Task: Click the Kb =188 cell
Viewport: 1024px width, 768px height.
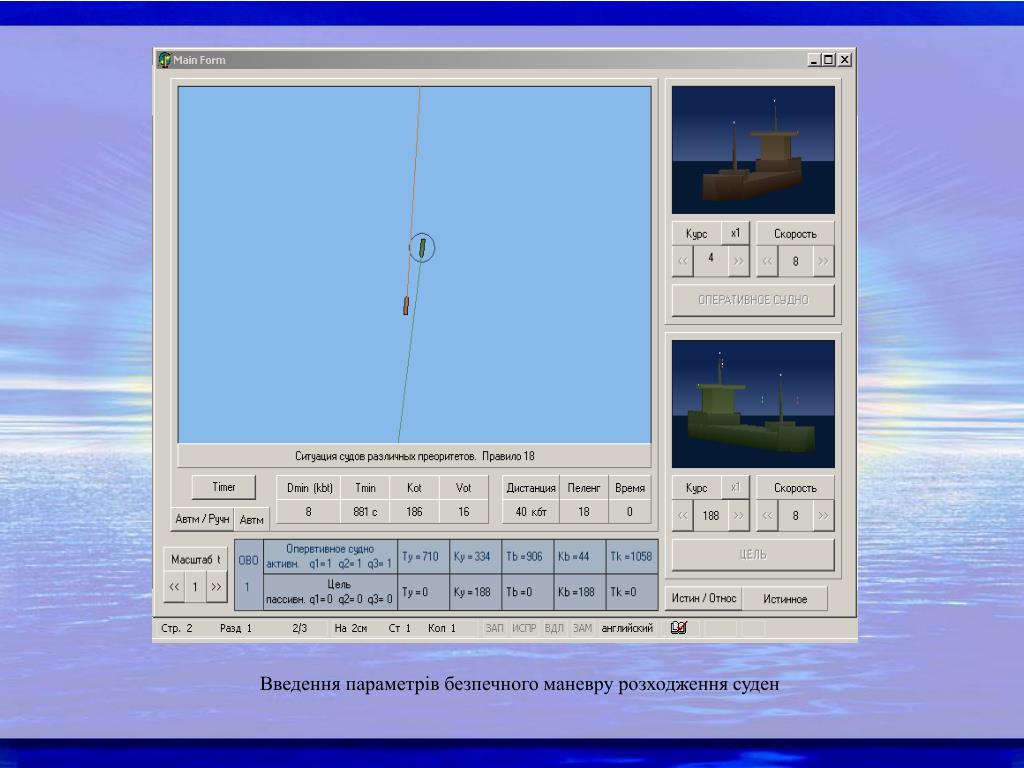Action: (580, 592)
